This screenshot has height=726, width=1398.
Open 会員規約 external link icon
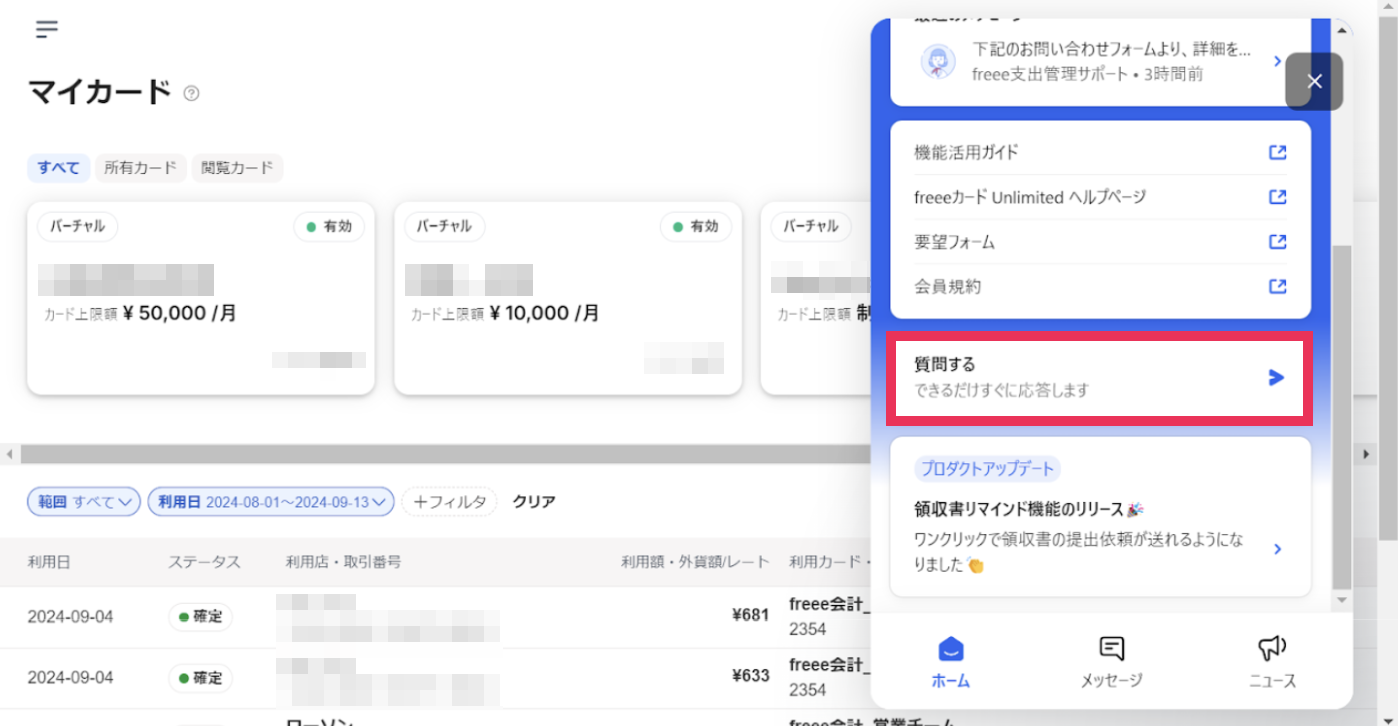pos(1277,286)
